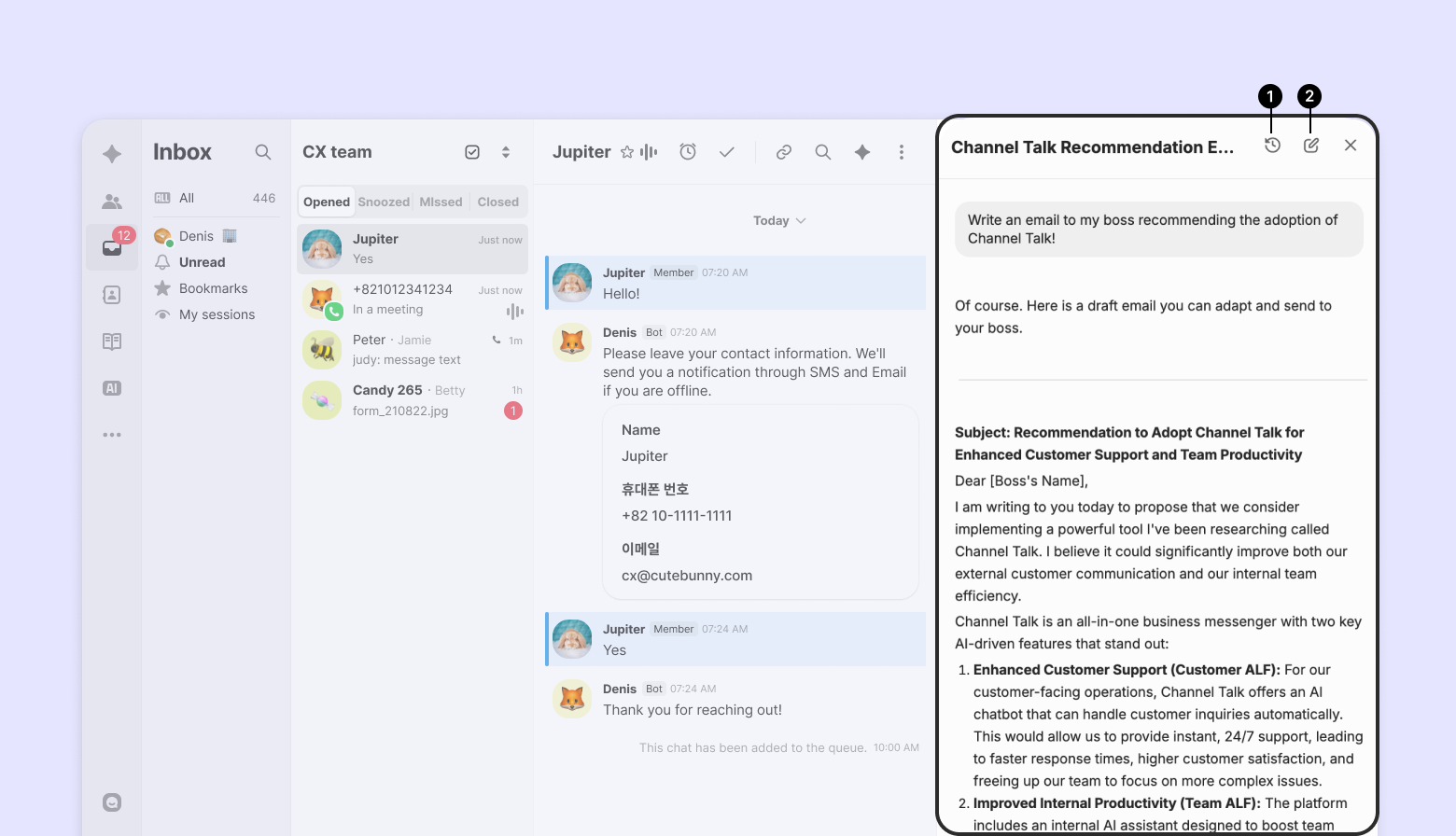Open the Denis inbox item
1456x836 pixels.
(x=215, y=236)
